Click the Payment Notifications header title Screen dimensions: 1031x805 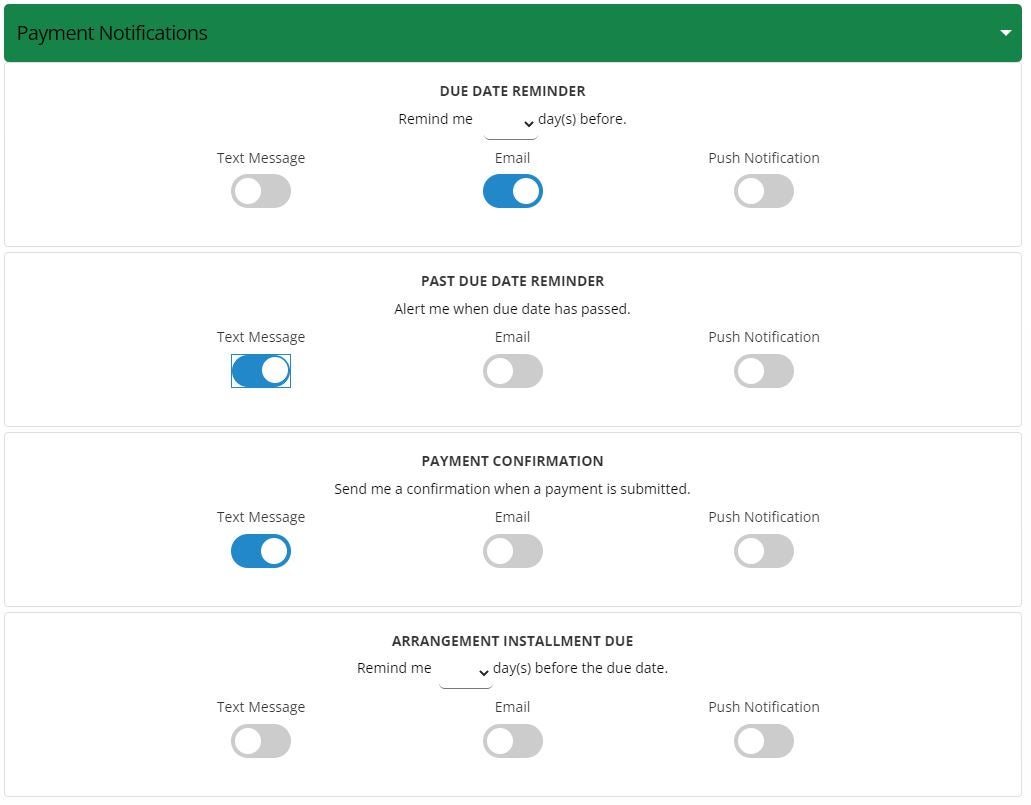click(x=112, y=33)
